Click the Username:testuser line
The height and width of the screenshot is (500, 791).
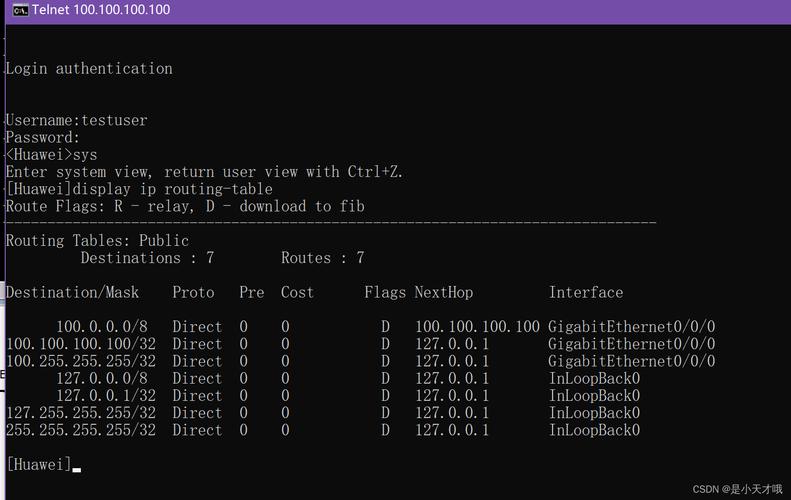(76, 121)
